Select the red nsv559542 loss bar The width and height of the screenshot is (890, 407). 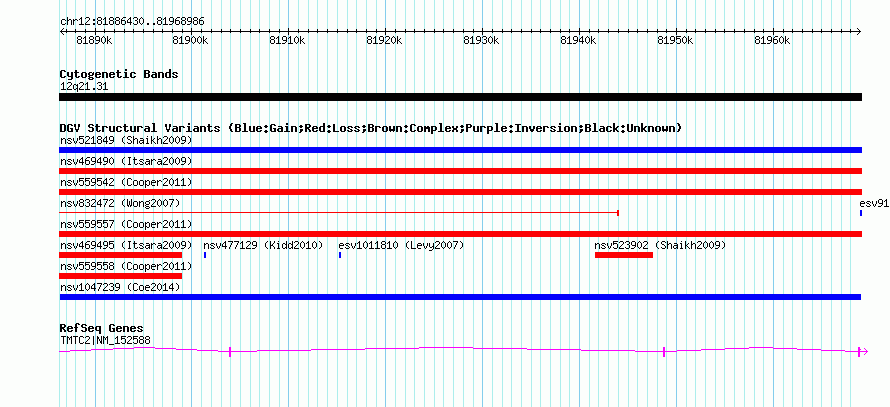pos(460,192)
